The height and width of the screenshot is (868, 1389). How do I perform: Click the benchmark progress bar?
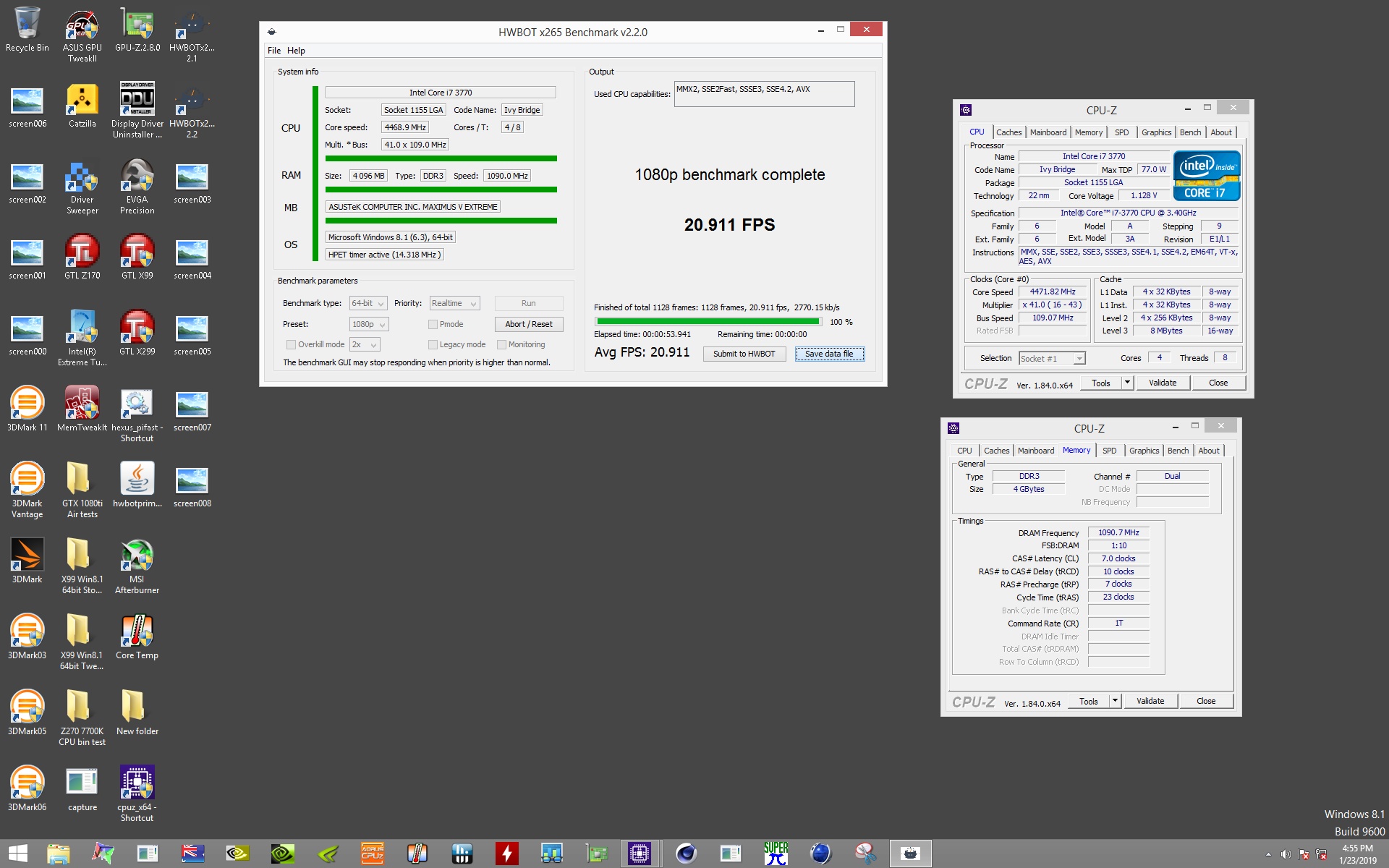coord(708,322)
